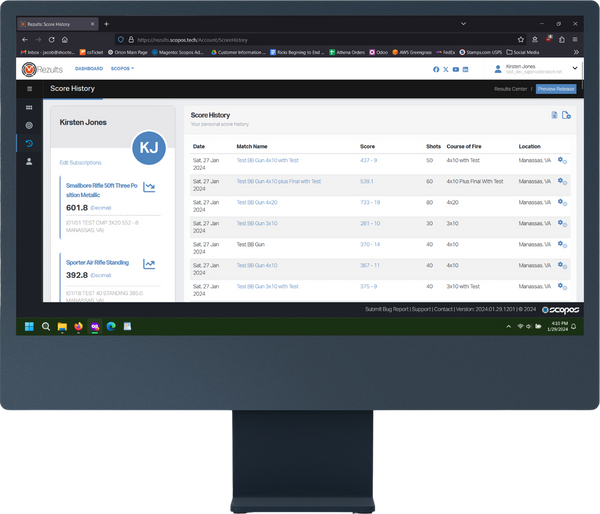This screenshot has width=600, height=514.
Task: Click the settings gear for the 437 - 9 score row
Action: pos(562,160)
